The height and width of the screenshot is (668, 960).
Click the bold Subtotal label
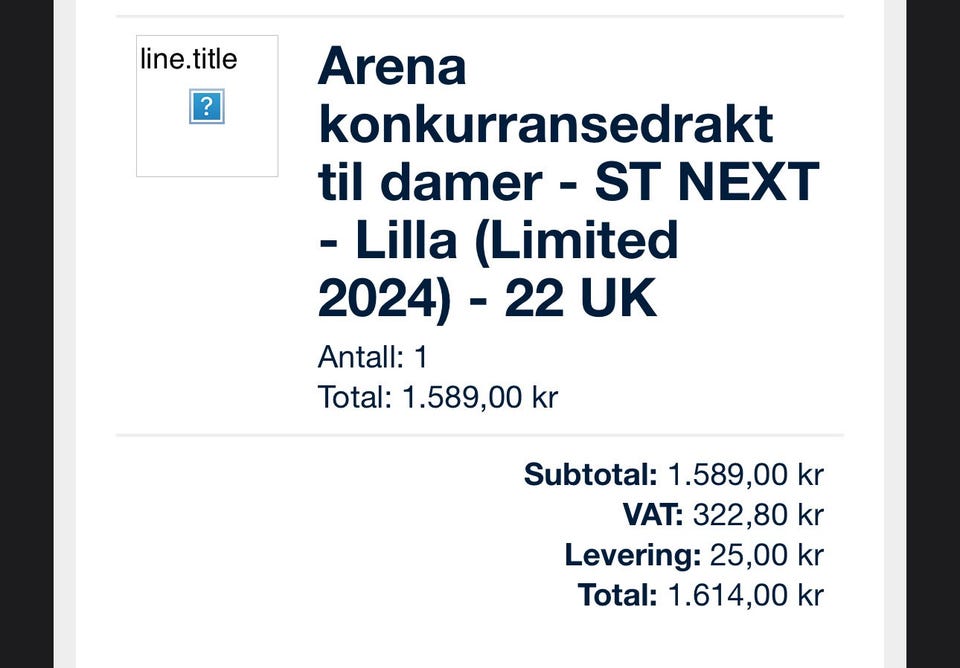point(590,475)
